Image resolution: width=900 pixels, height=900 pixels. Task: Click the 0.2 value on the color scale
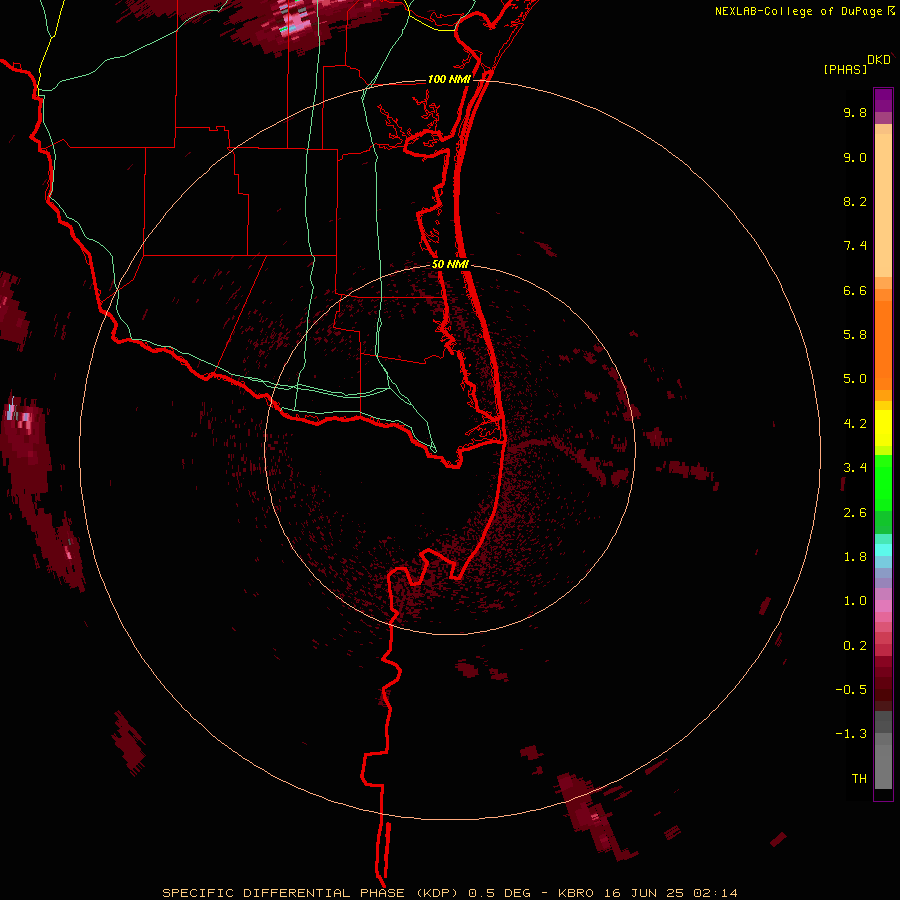pos(855,646)
